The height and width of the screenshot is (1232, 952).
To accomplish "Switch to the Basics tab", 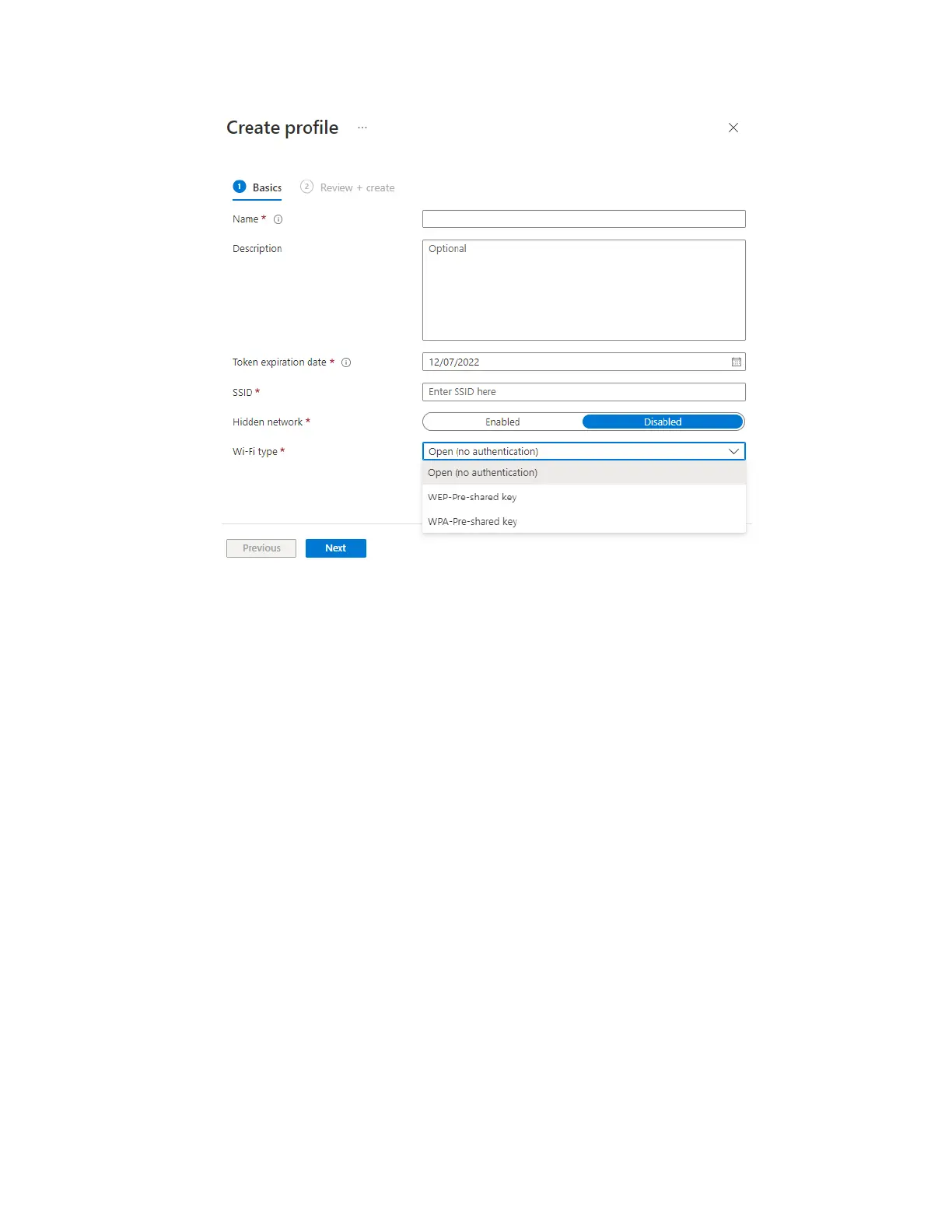I will click(x=257, y=187).
